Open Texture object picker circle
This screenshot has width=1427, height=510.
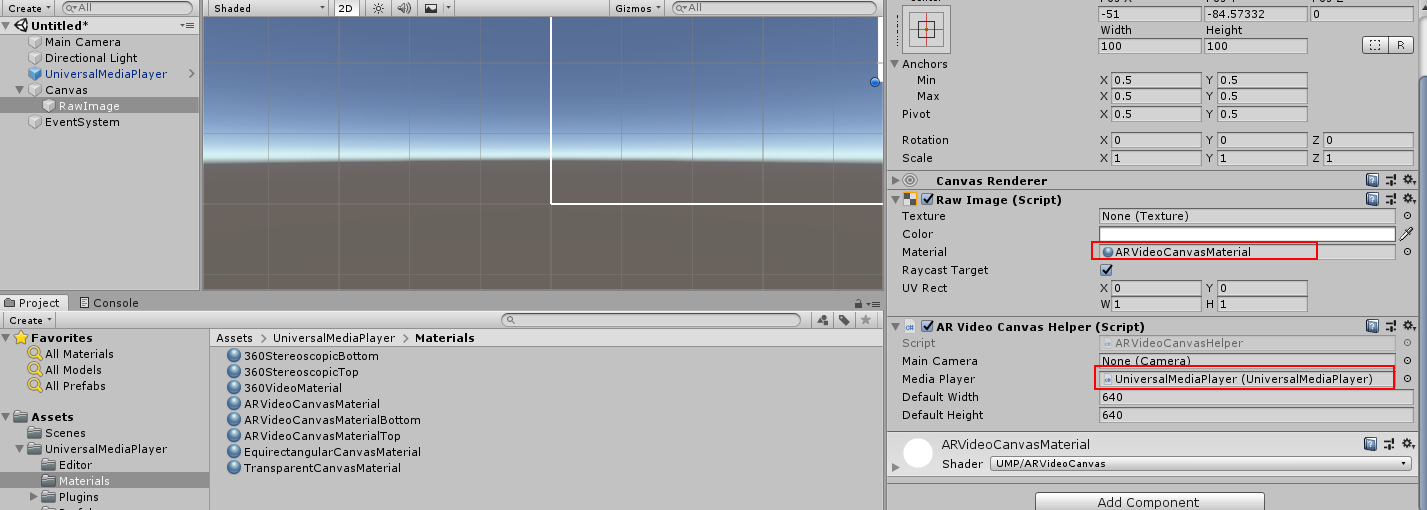(x=1408, y=216)
